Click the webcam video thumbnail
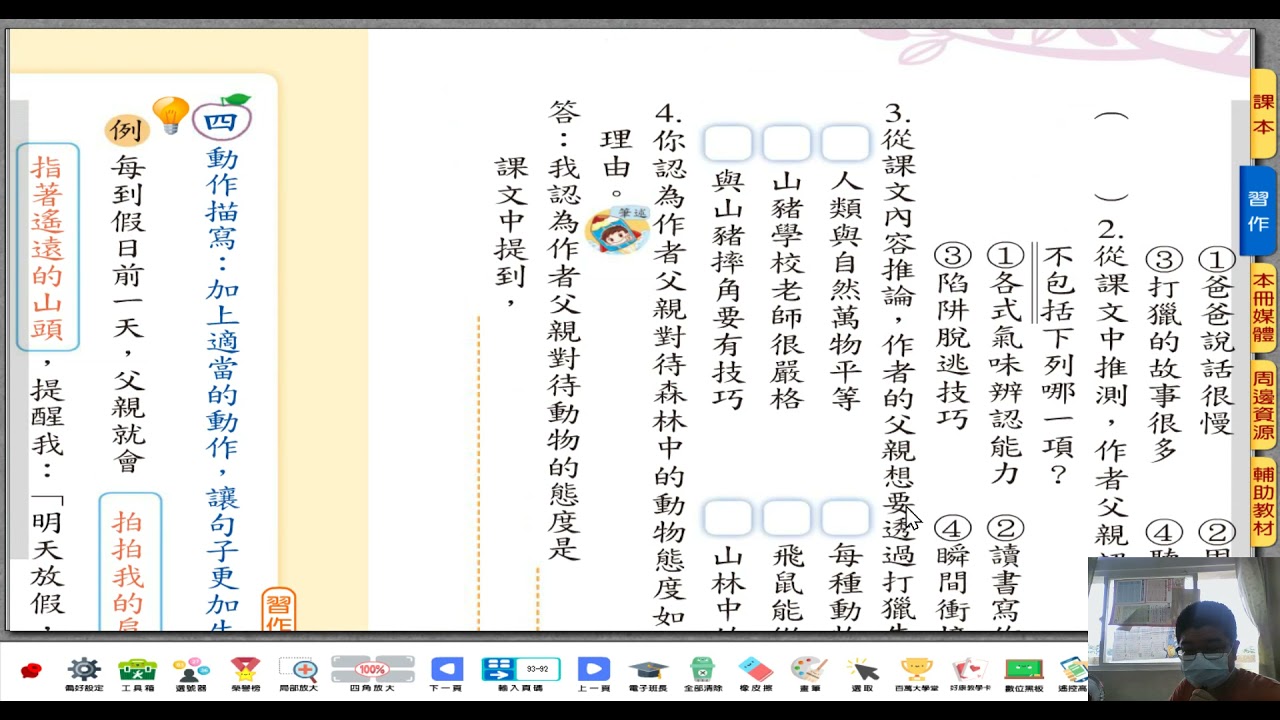1280x720 pixels. click(1184, 628)
